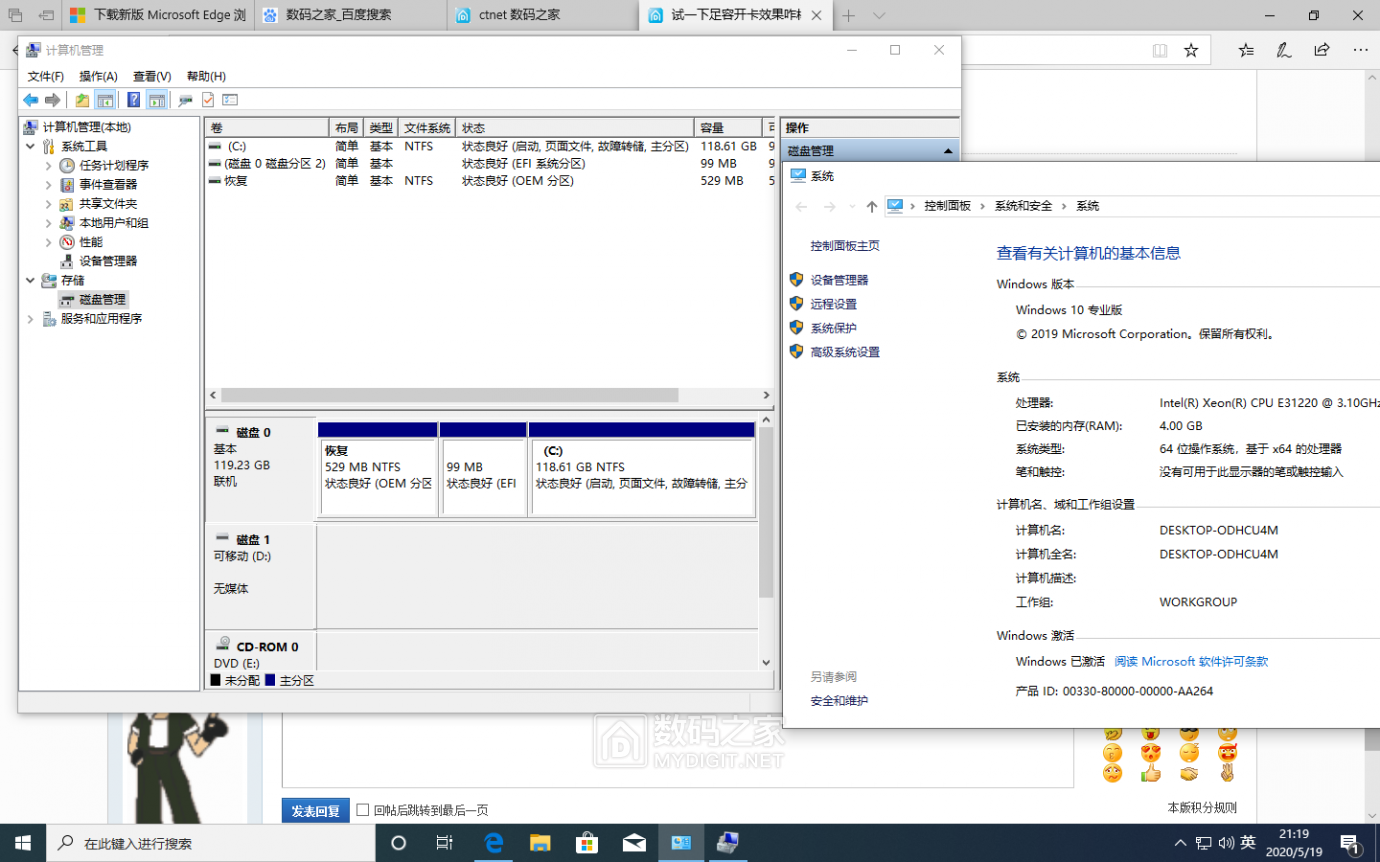Image resolution: width=1380 pixels, height=862 pixels.
Task: Expand the 事件查看器 tree node
Action: (49, 185)
